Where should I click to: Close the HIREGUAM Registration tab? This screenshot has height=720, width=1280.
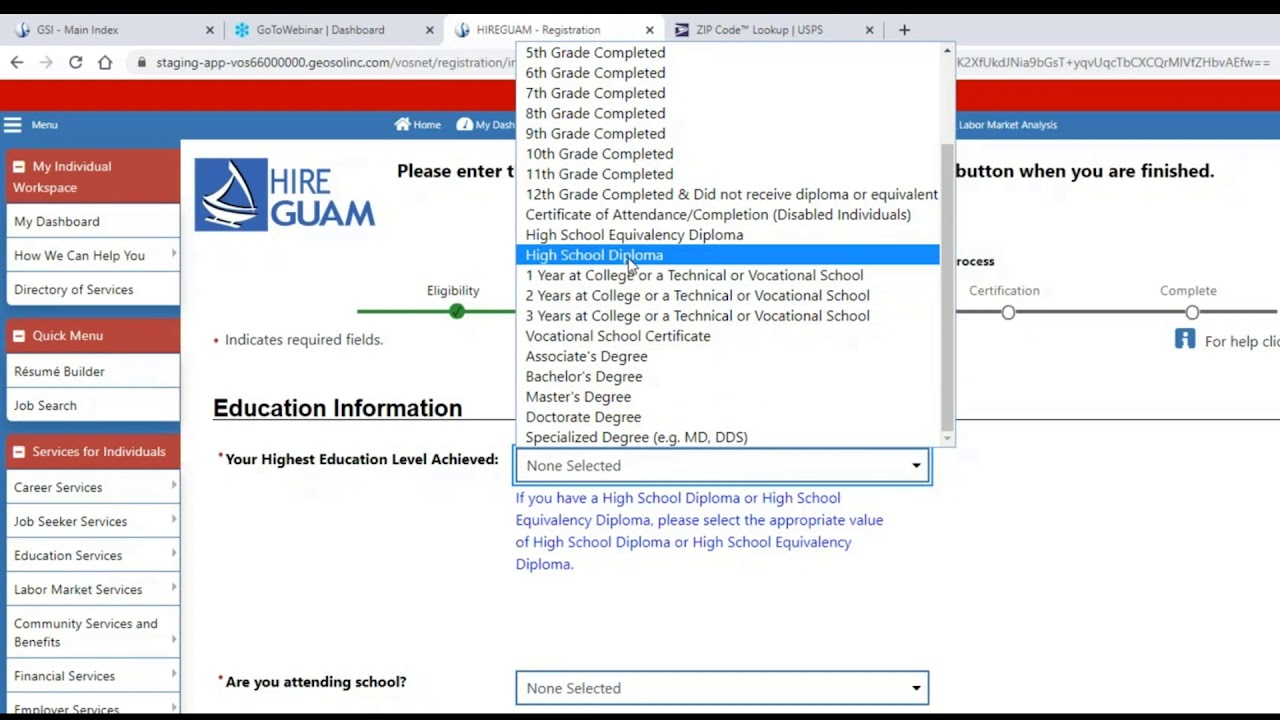650,30
